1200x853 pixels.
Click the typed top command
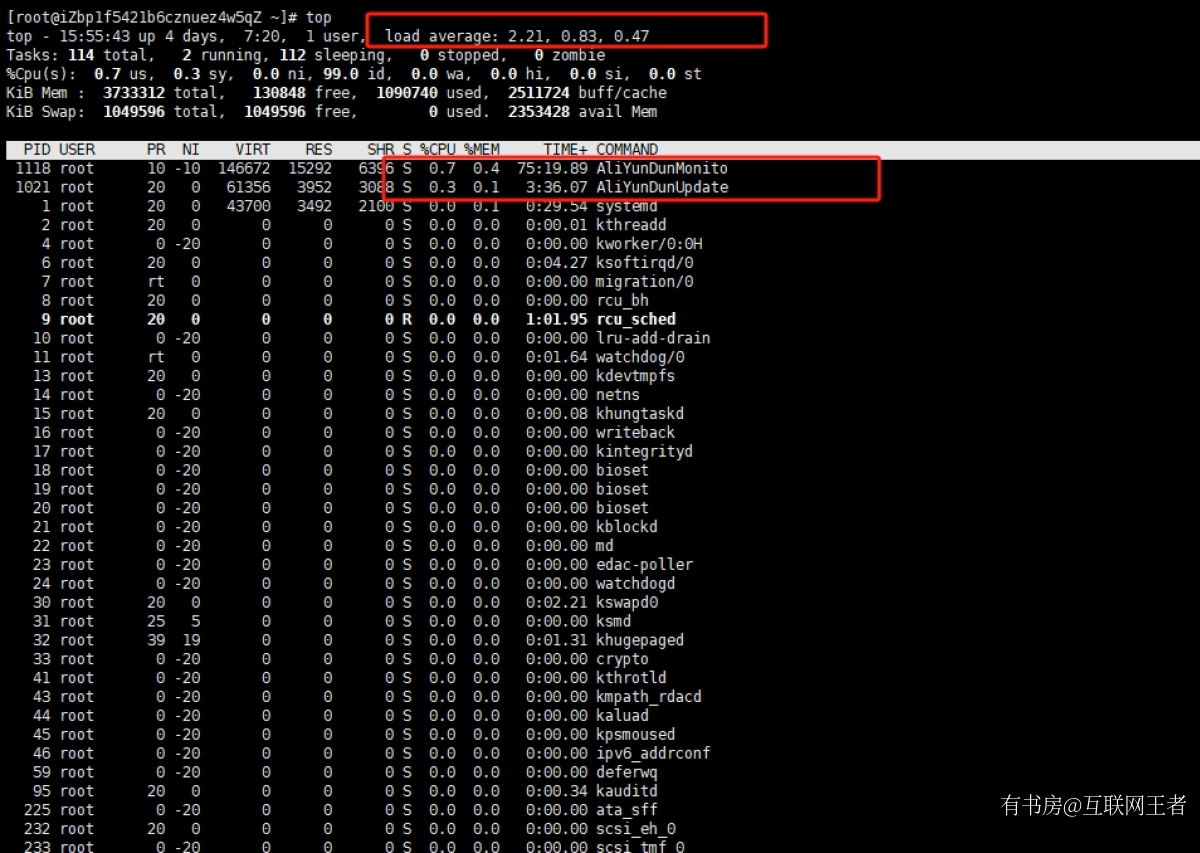click(x=319, y=17)
